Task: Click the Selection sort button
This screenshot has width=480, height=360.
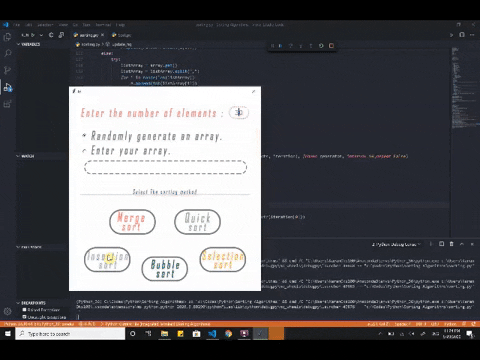Action: pos(223,259)
